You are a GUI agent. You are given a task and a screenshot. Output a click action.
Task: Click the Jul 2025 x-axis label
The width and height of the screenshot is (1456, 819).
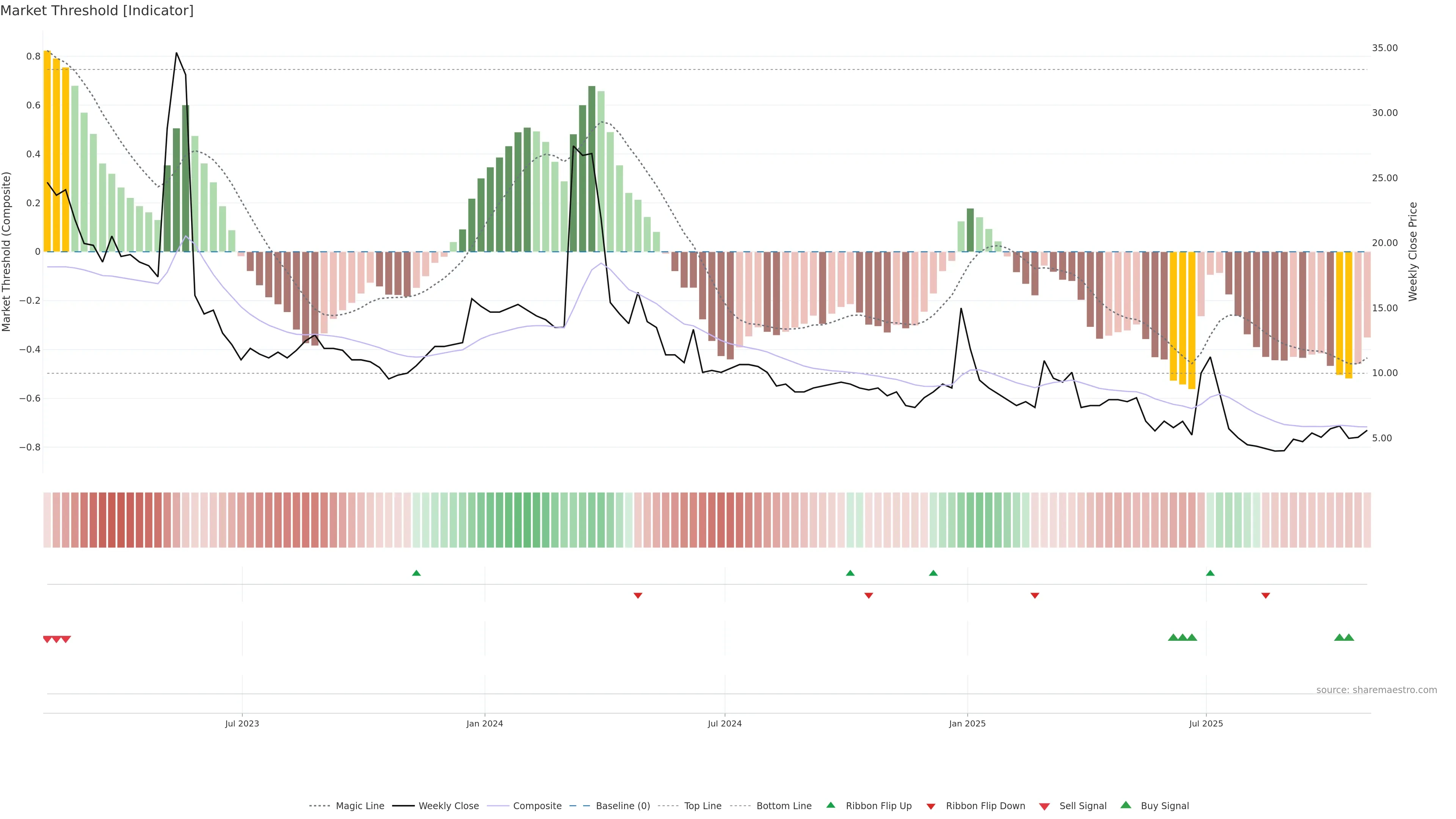click(x=1206, y=723)
